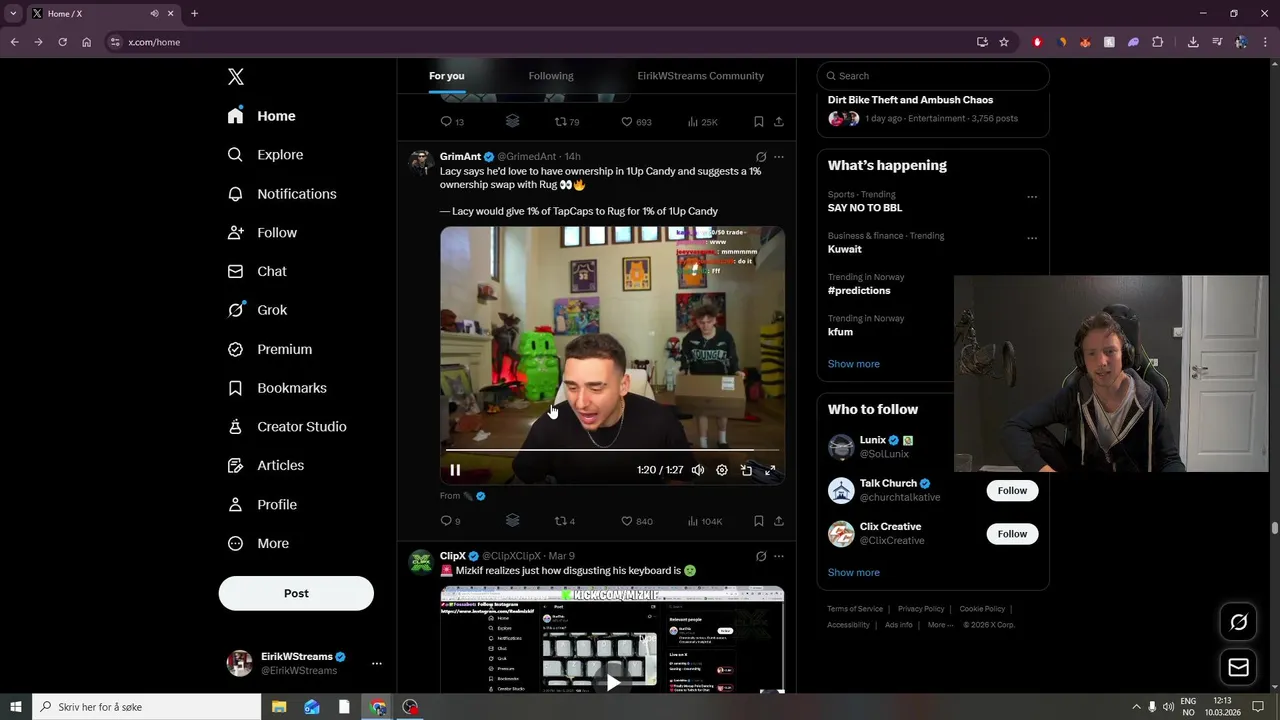Open Notifications in the sidebar
Screen dimensions: 1280x720
(x=283, y=194)
